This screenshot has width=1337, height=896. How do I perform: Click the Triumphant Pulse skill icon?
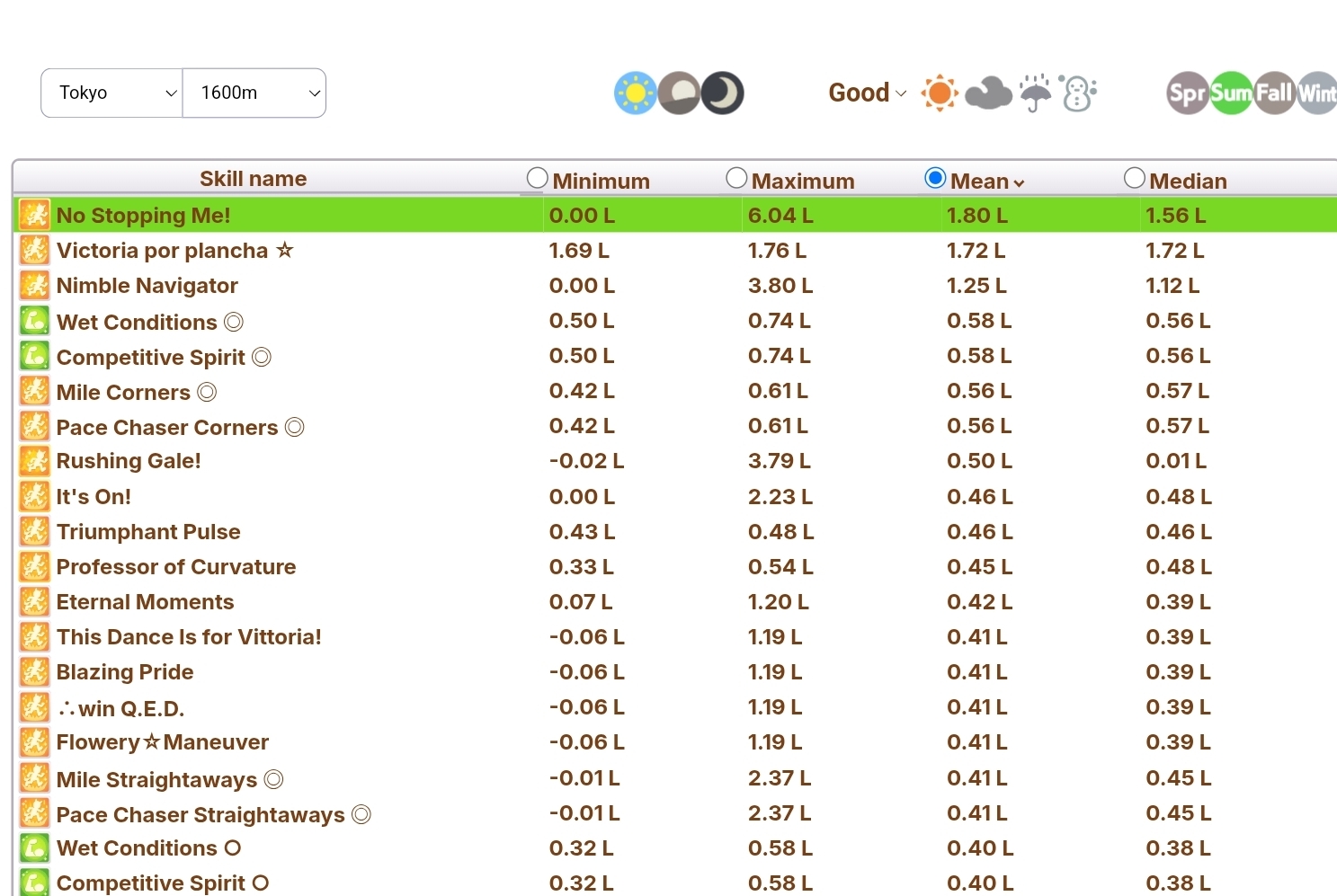[x=34, y=531]
